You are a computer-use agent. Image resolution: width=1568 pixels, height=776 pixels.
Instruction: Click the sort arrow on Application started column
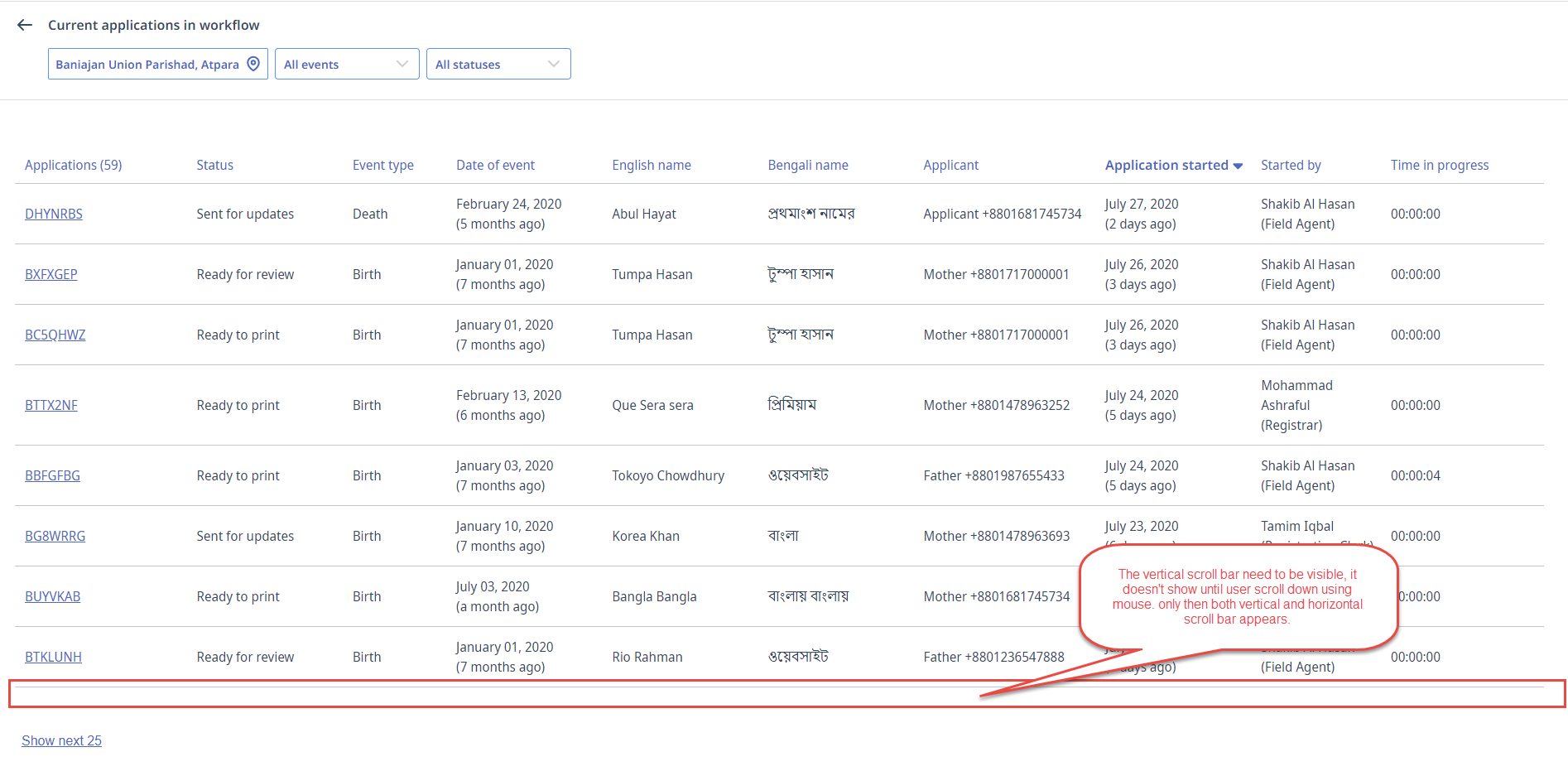1239,165
